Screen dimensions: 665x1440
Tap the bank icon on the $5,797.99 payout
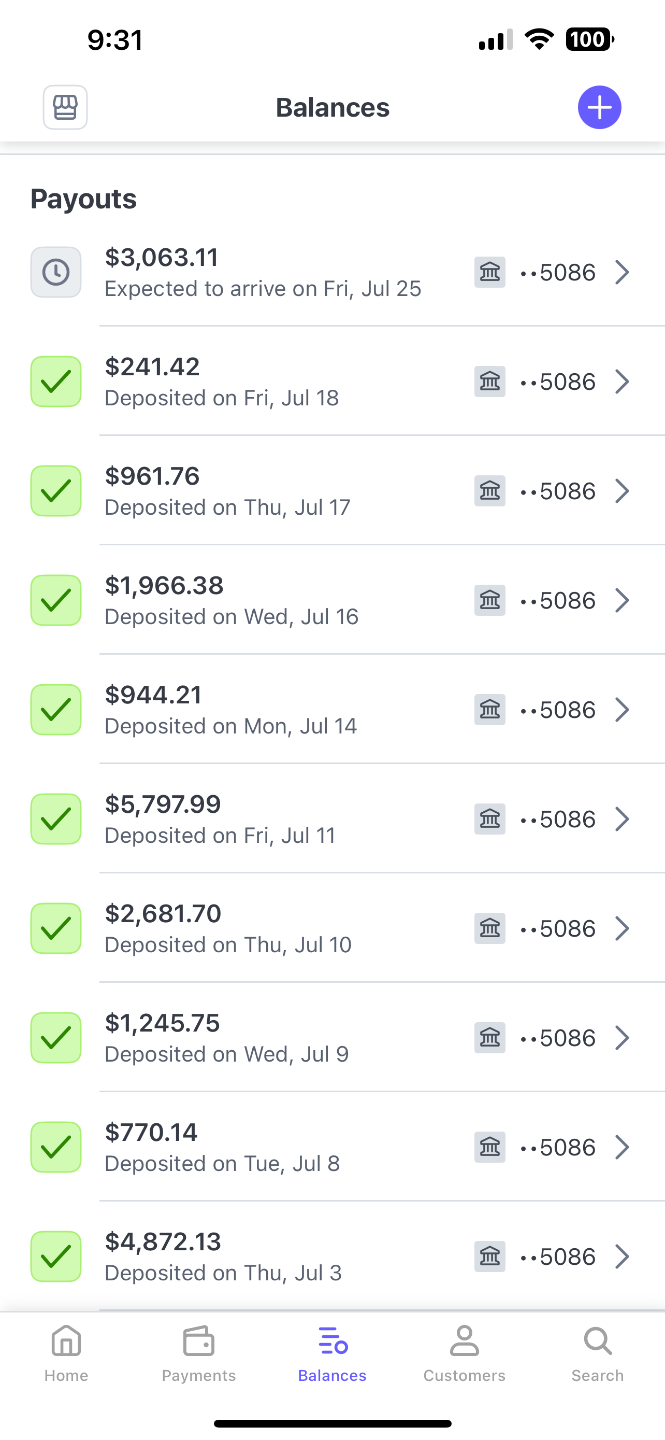coord(490,819)
